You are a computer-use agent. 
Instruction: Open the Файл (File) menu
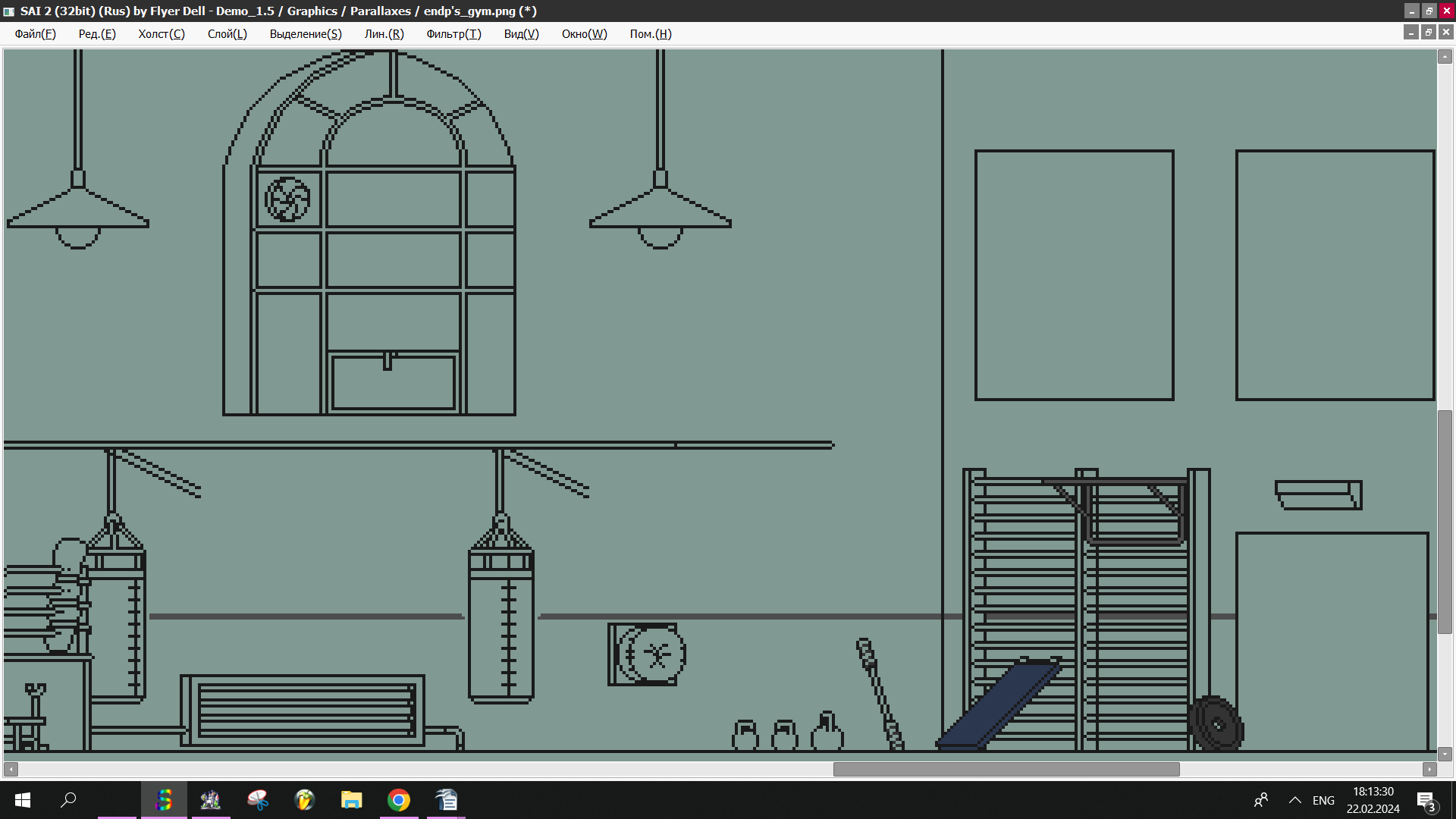point(35,34)
